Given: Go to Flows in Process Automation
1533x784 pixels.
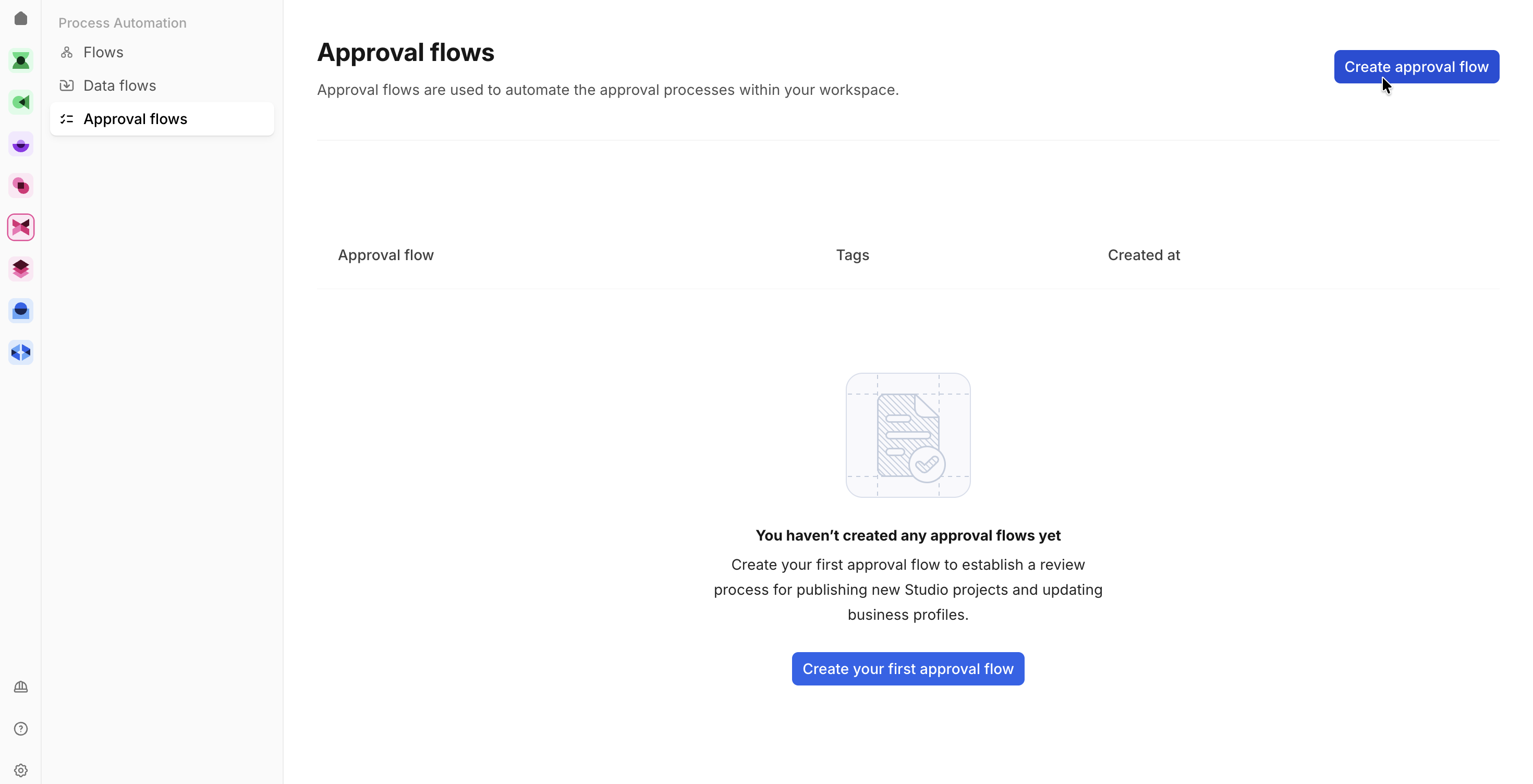Looking at the screenshot, I should coord(103,52).
